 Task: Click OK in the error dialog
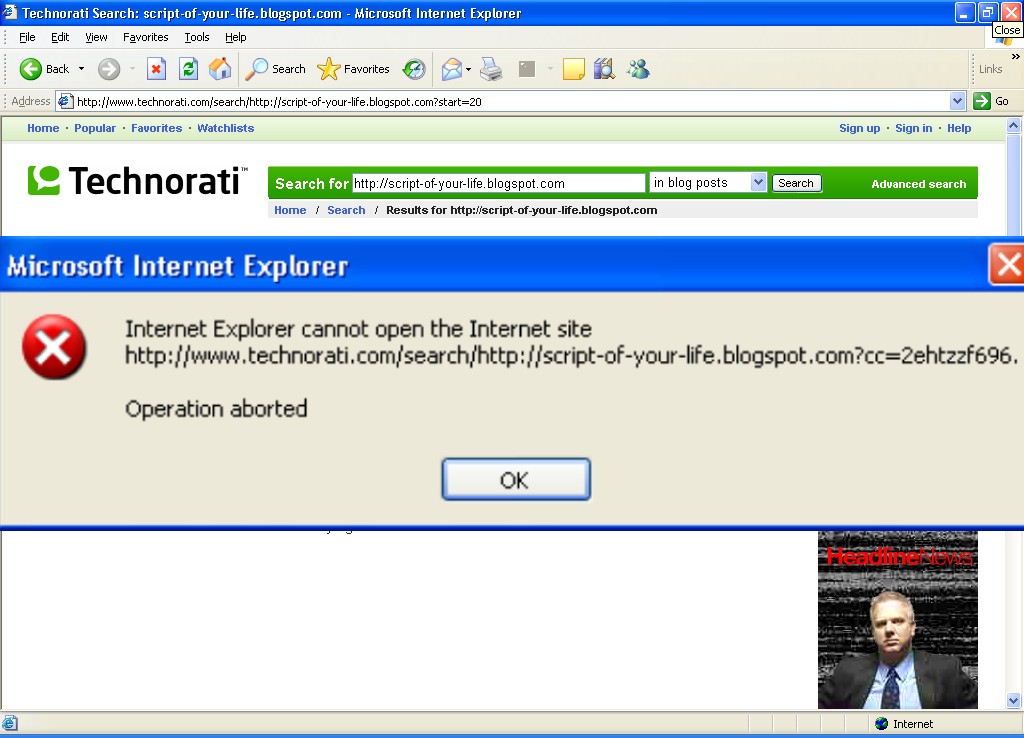516,479
